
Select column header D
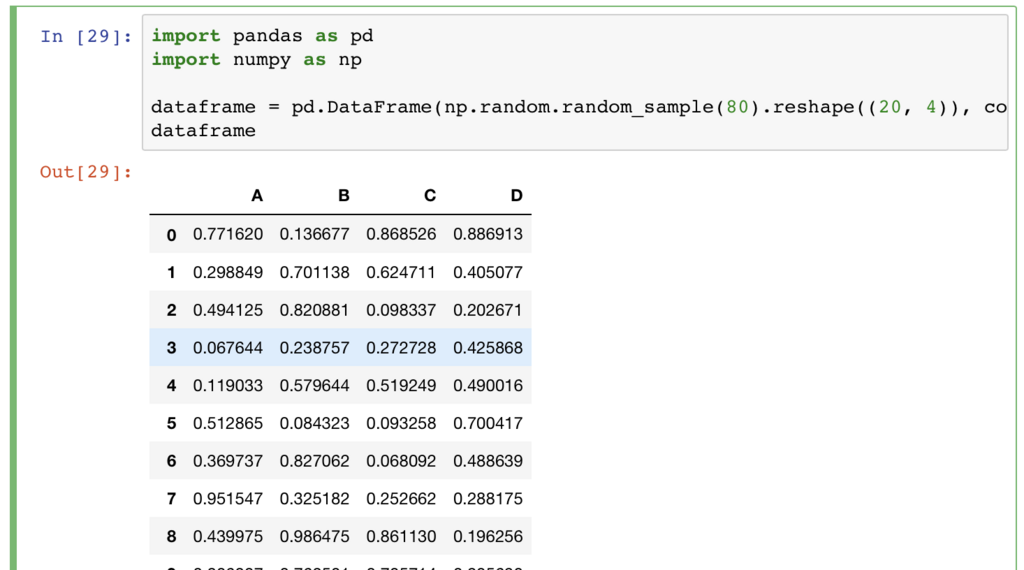point(517,196)
